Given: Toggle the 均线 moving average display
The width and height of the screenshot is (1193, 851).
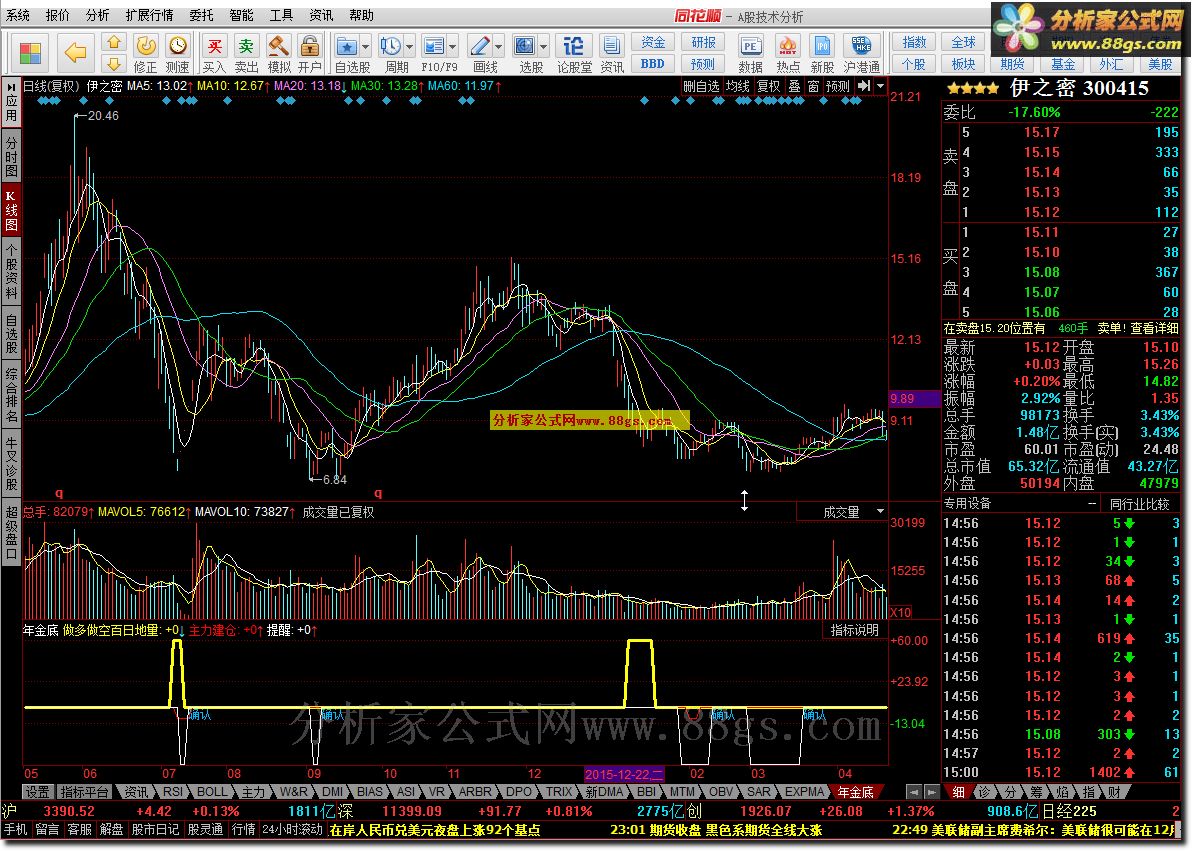Looking at the screenshot, I should tap(737, 86).
